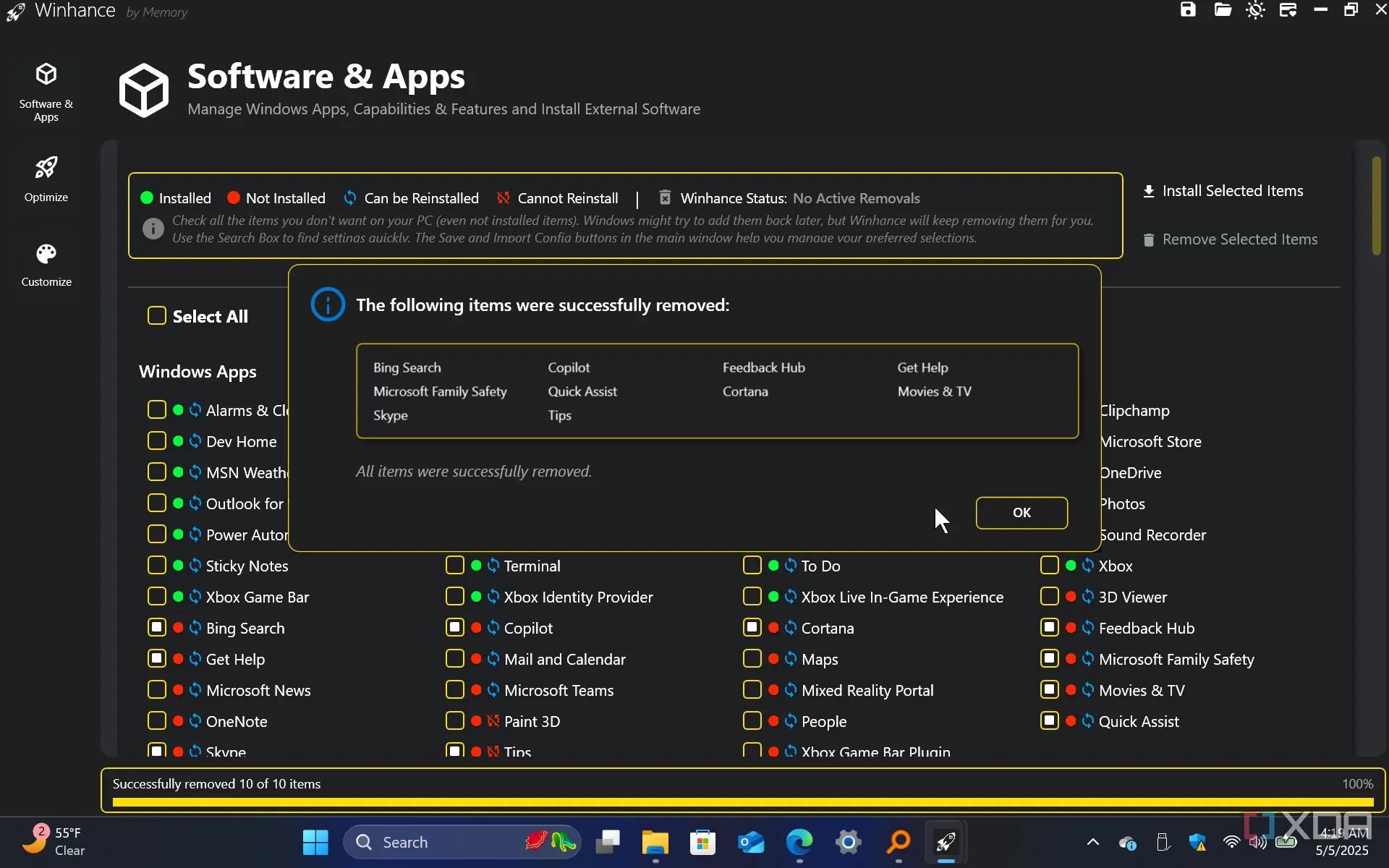Open the Software & Apps sidebar section
The image size is (1389, 868).
pos(46,92)
